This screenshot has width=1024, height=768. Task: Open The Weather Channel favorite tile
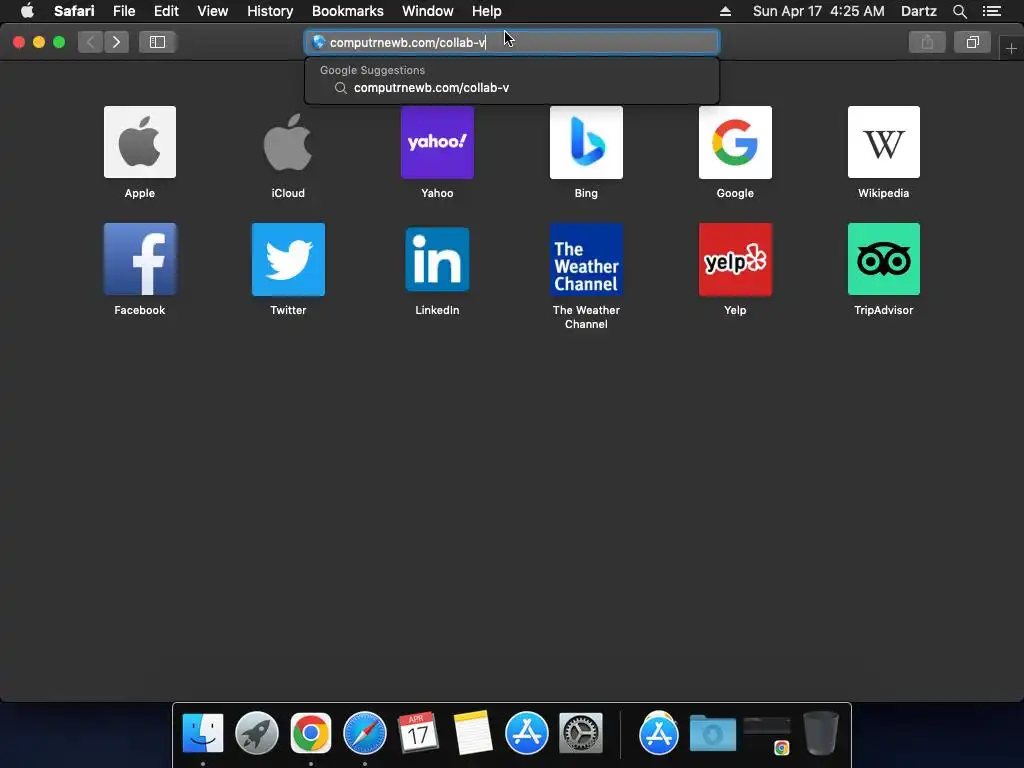586,259
